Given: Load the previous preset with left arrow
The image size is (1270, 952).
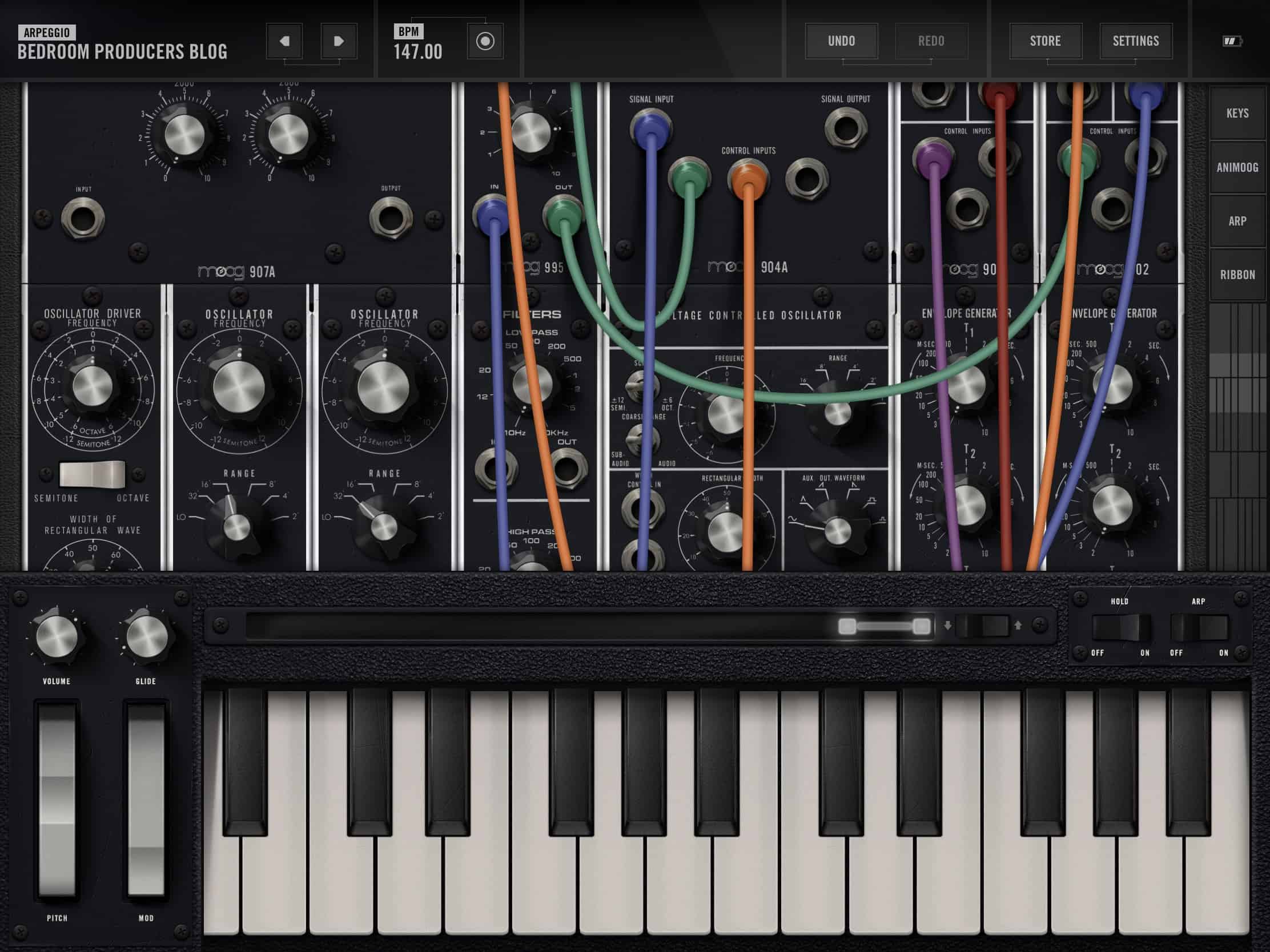Looking at the screenshot, I should pyautogui.click(x=284, y=41).
